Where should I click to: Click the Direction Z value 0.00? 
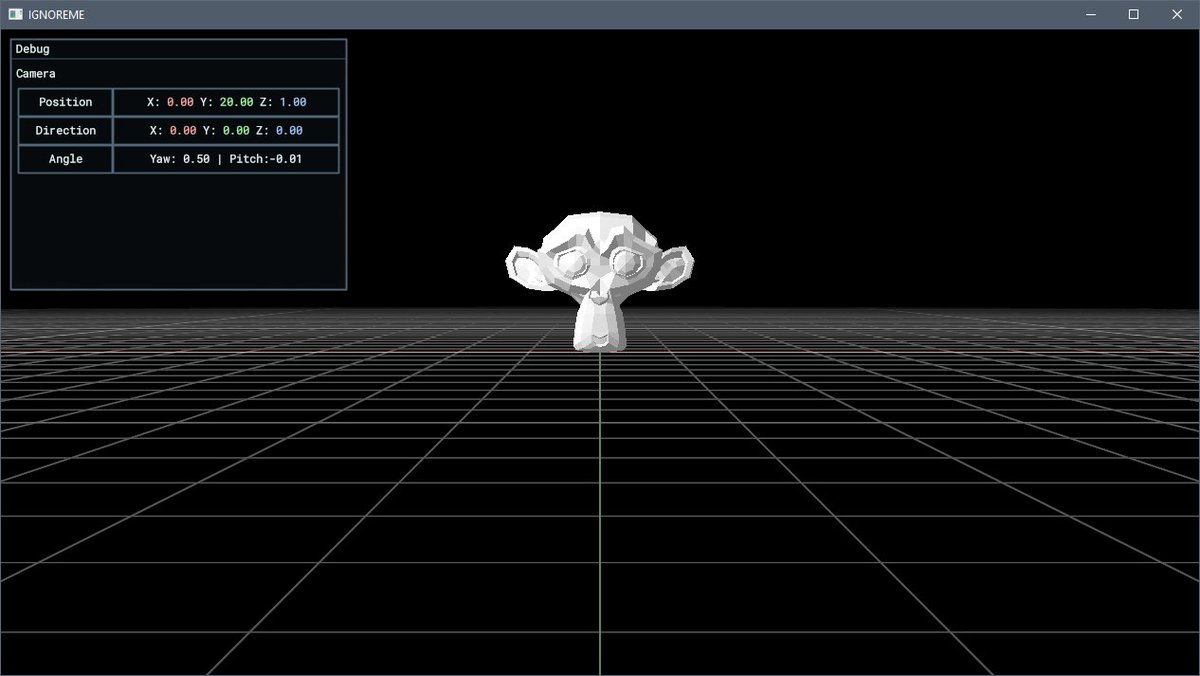(289, 131)
